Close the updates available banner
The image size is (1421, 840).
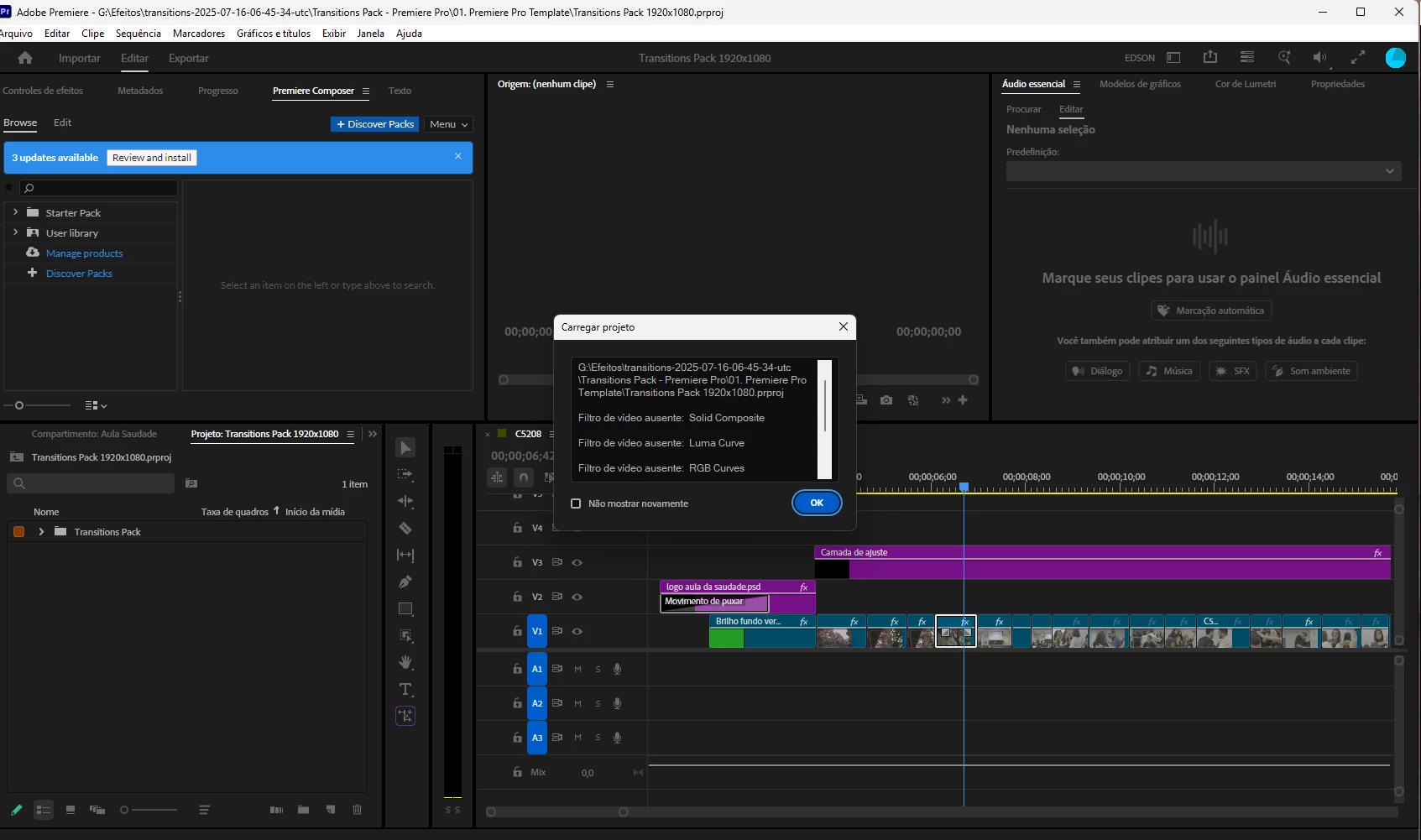(458, 156)
